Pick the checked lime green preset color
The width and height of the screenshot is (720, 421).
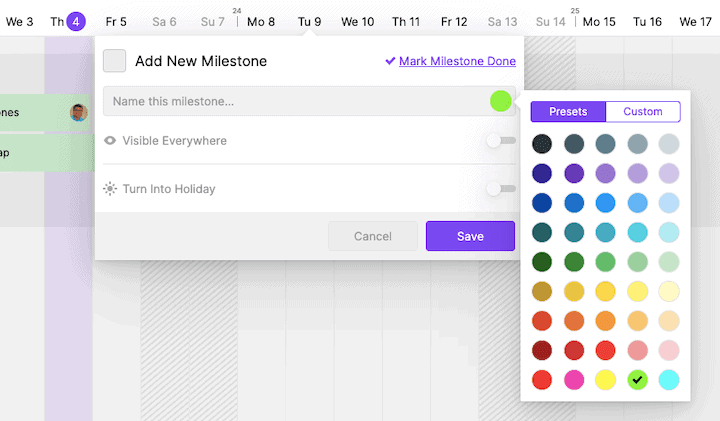coord(637,380)
